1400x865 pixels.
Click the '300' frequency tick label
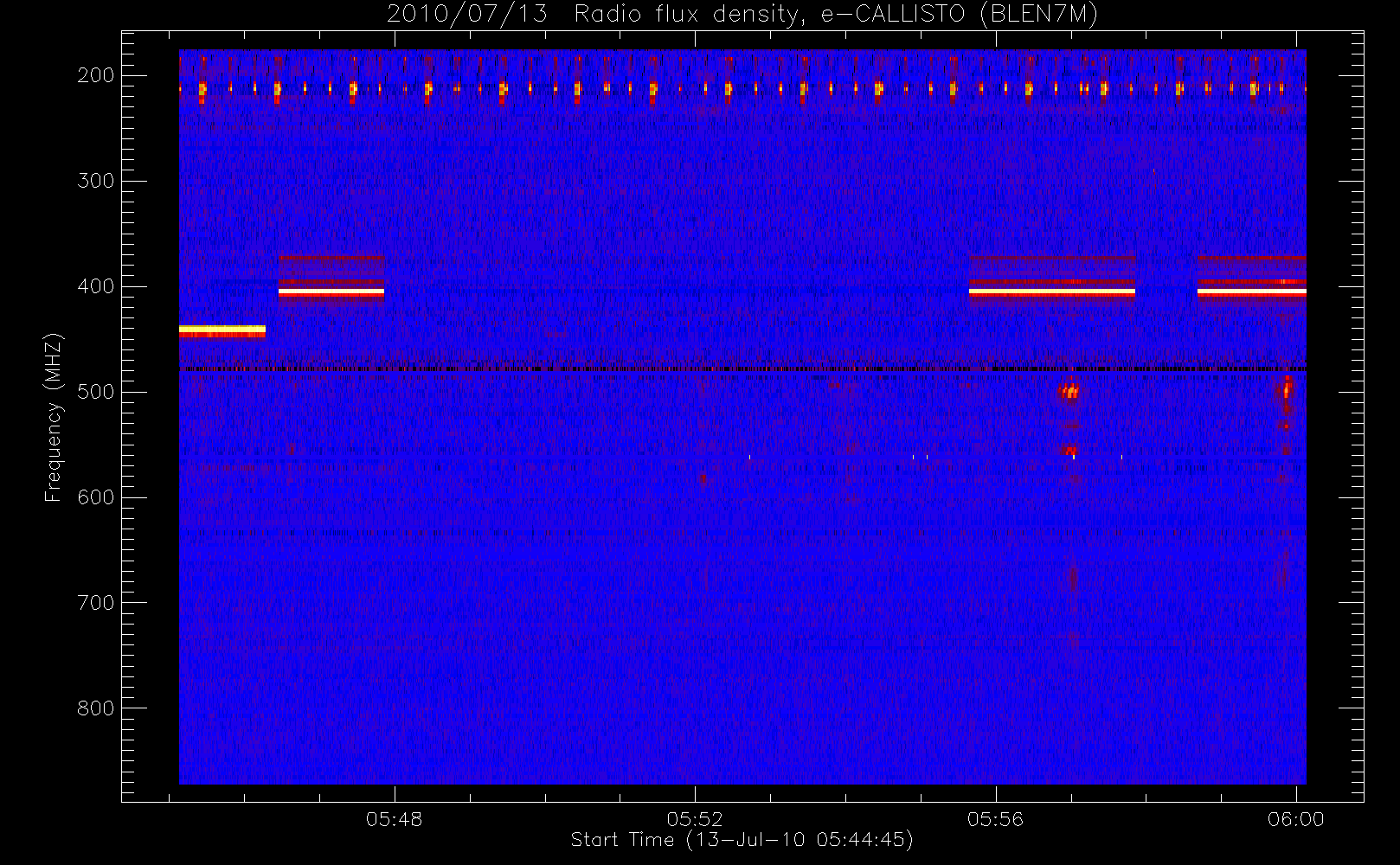point(96,181)
